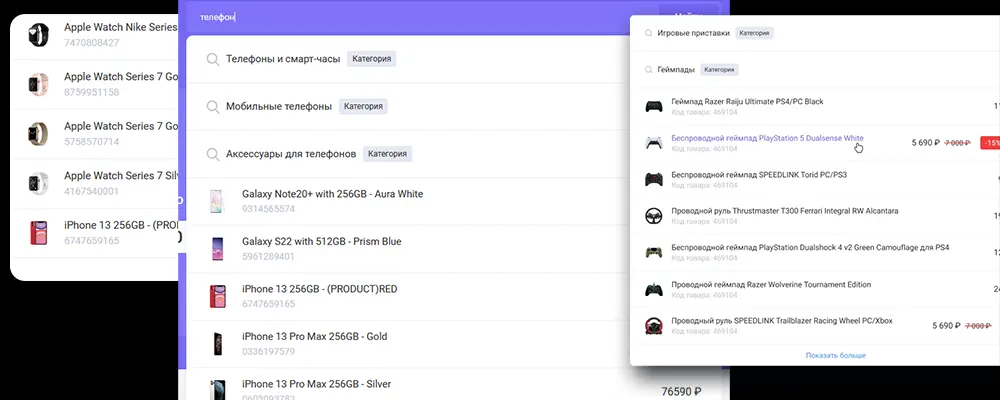Click Apple Watch Nike Series title
The width and height of the screenshot is (1000, 400).
(121, 28)
